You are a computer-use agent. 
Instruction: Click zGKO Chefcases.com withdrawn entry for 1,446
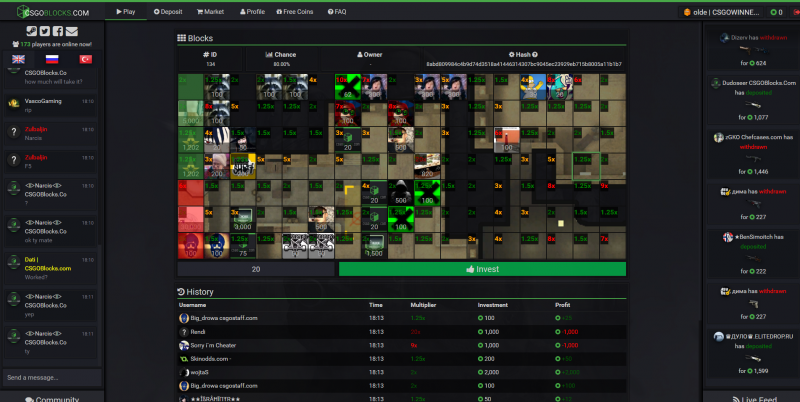753,154
